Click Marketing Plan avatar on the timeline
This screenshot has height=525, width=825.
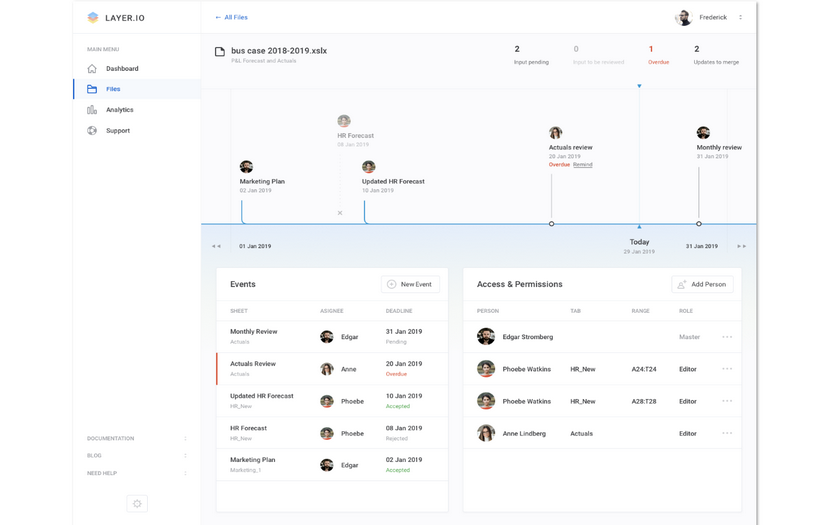246,167
